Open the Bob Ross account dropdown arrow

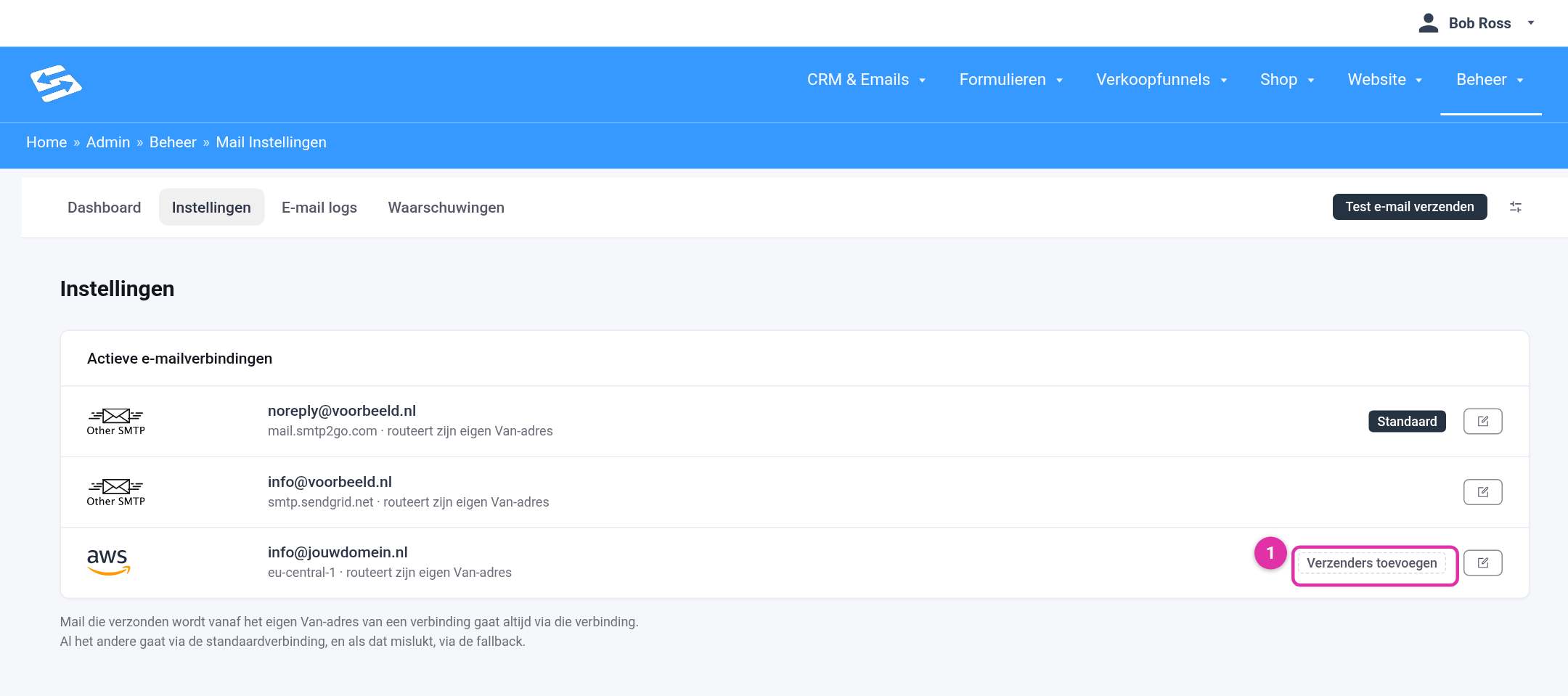pos(1531,23)
